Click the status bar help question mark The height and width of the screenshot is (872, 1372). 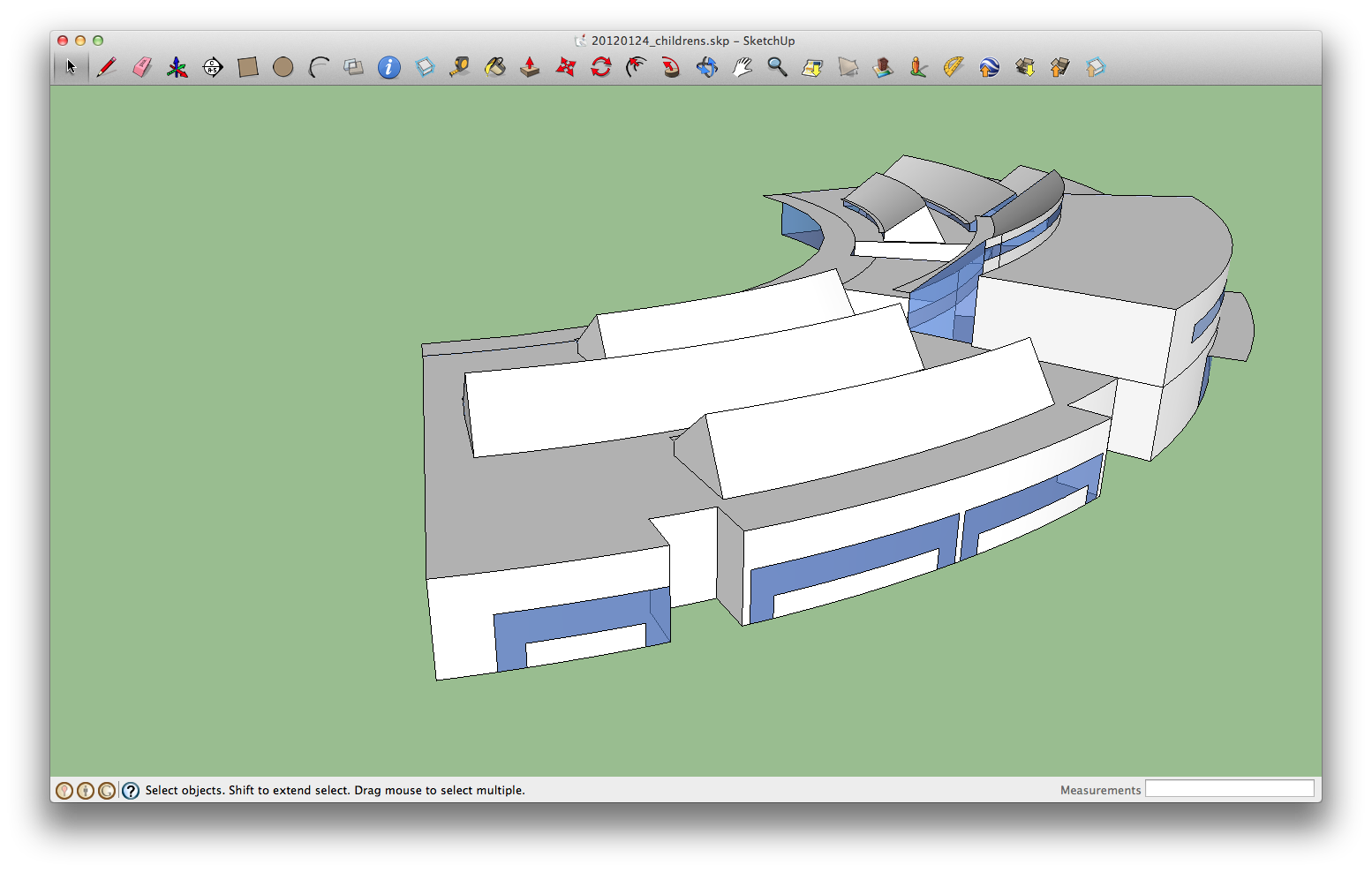(131, 790)
